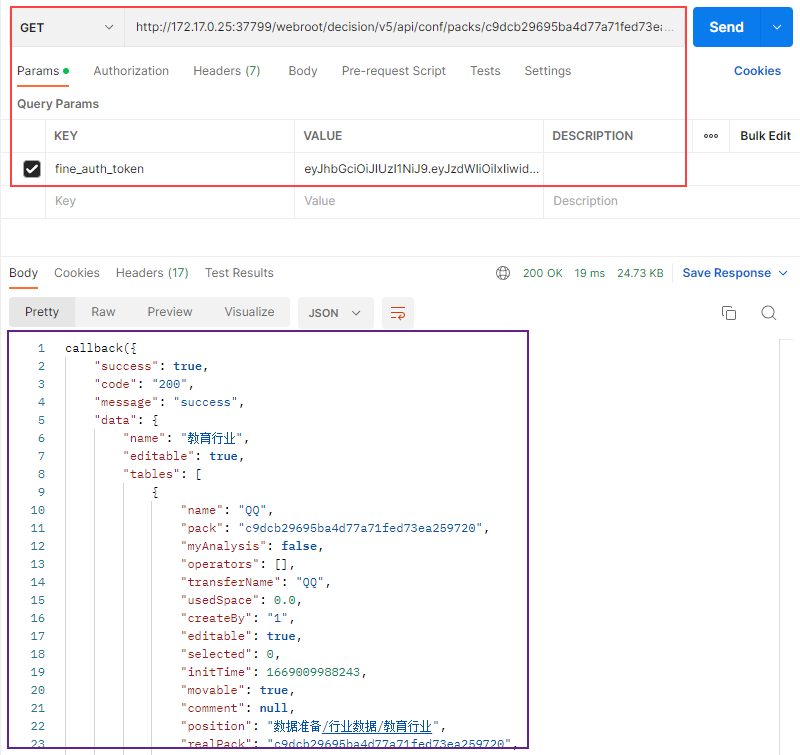This screenshot has width=800, height=755.
Task: Click the network globe icon
Action: coord(503,273)
